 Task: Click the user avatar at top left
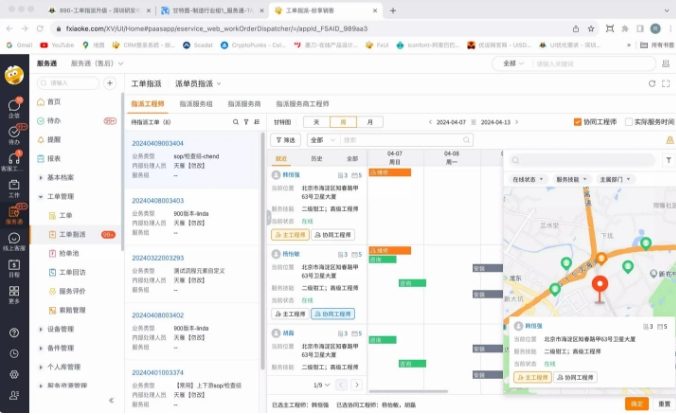[x=14, y=75]
